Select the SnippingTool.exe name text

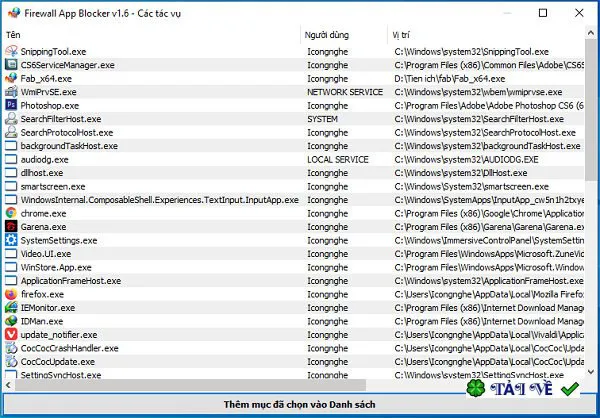pos(53,51)
